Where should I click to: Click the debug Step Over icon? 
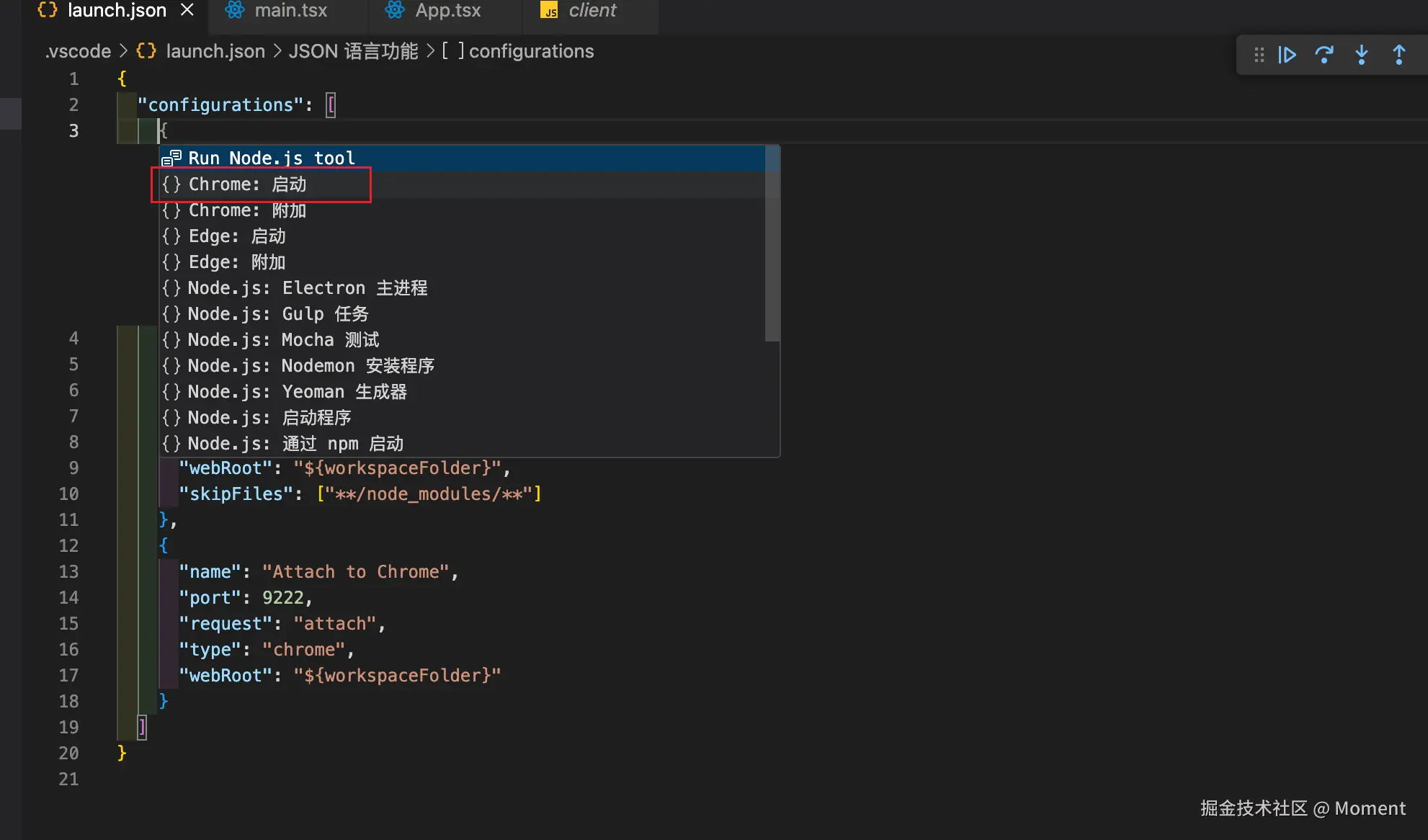pos(1324,55)
